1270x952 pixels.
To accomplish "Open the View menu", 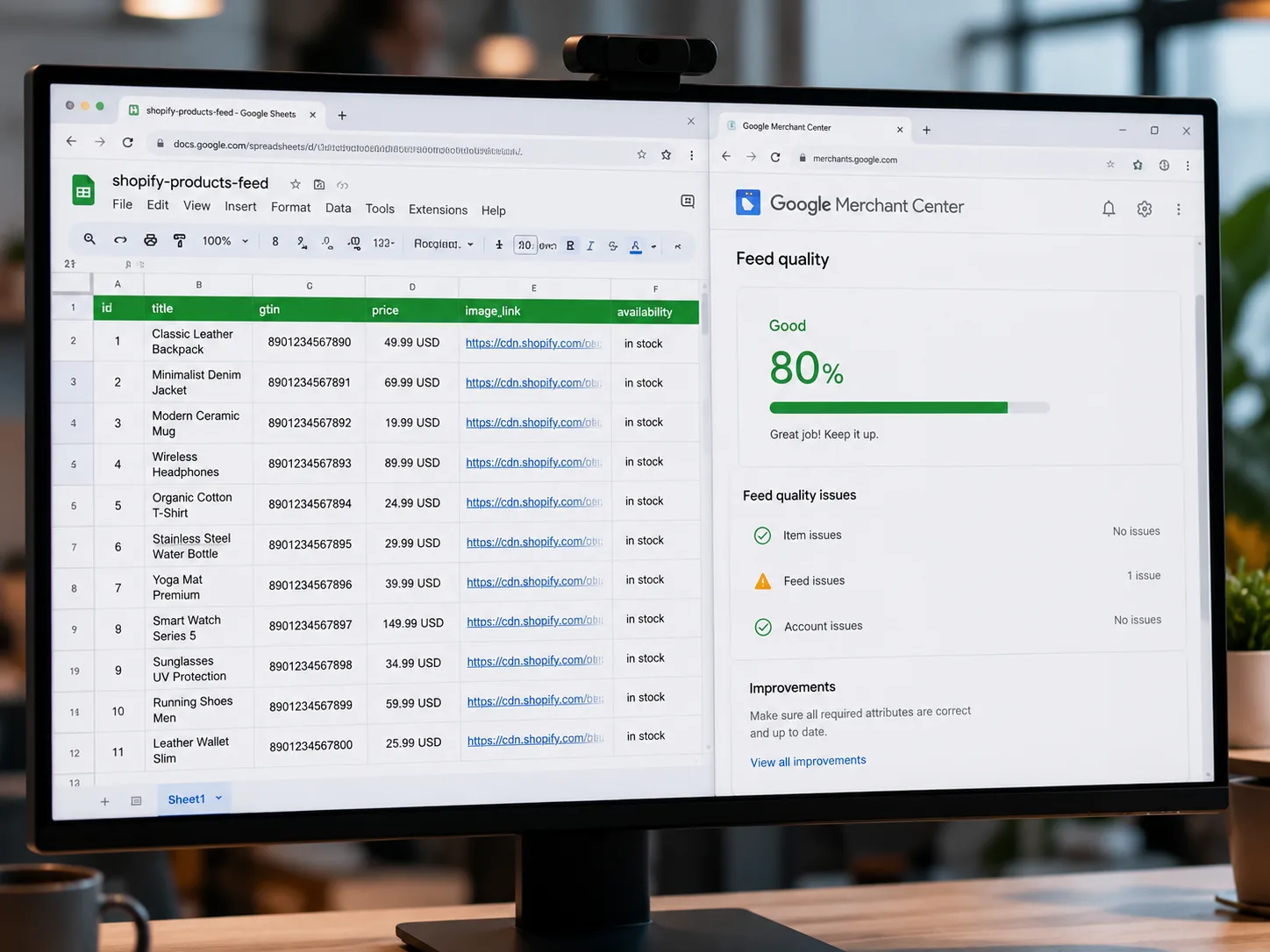I will (196, 206).
